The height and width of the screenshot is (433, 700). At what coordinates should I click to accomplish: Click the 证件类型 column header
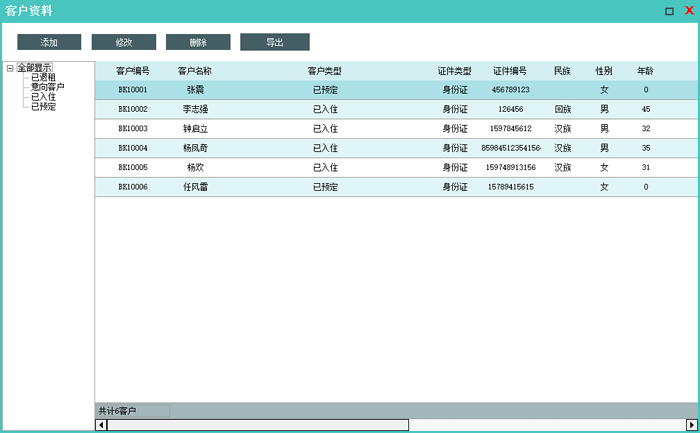coord(454,71)
